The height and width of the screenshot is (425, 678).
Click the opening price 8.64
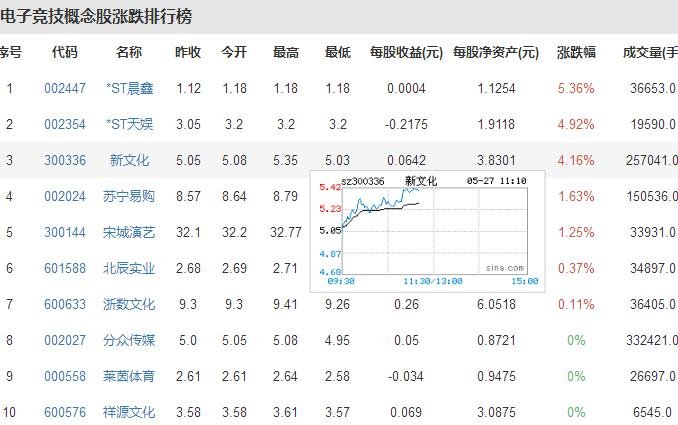pos(234,196)
